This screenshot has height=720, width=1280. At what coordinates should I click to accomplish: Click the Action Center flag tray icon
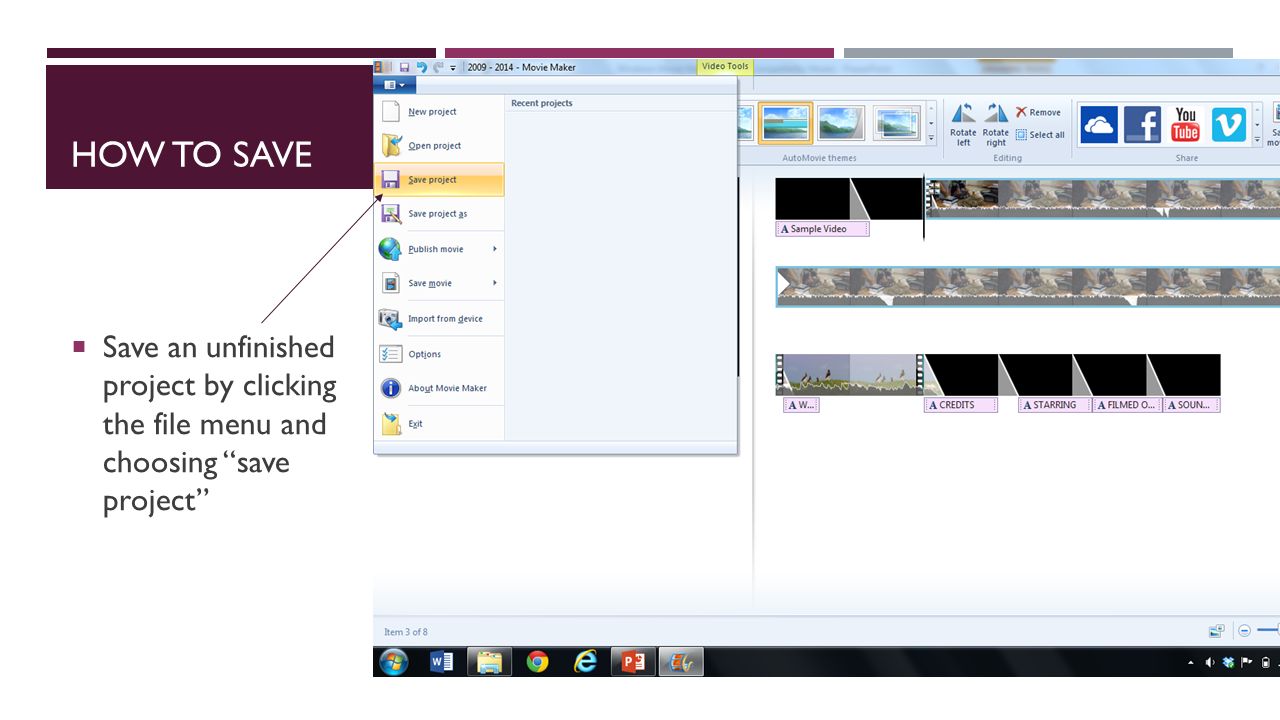pyautogui.click(x=1246, y=662)
